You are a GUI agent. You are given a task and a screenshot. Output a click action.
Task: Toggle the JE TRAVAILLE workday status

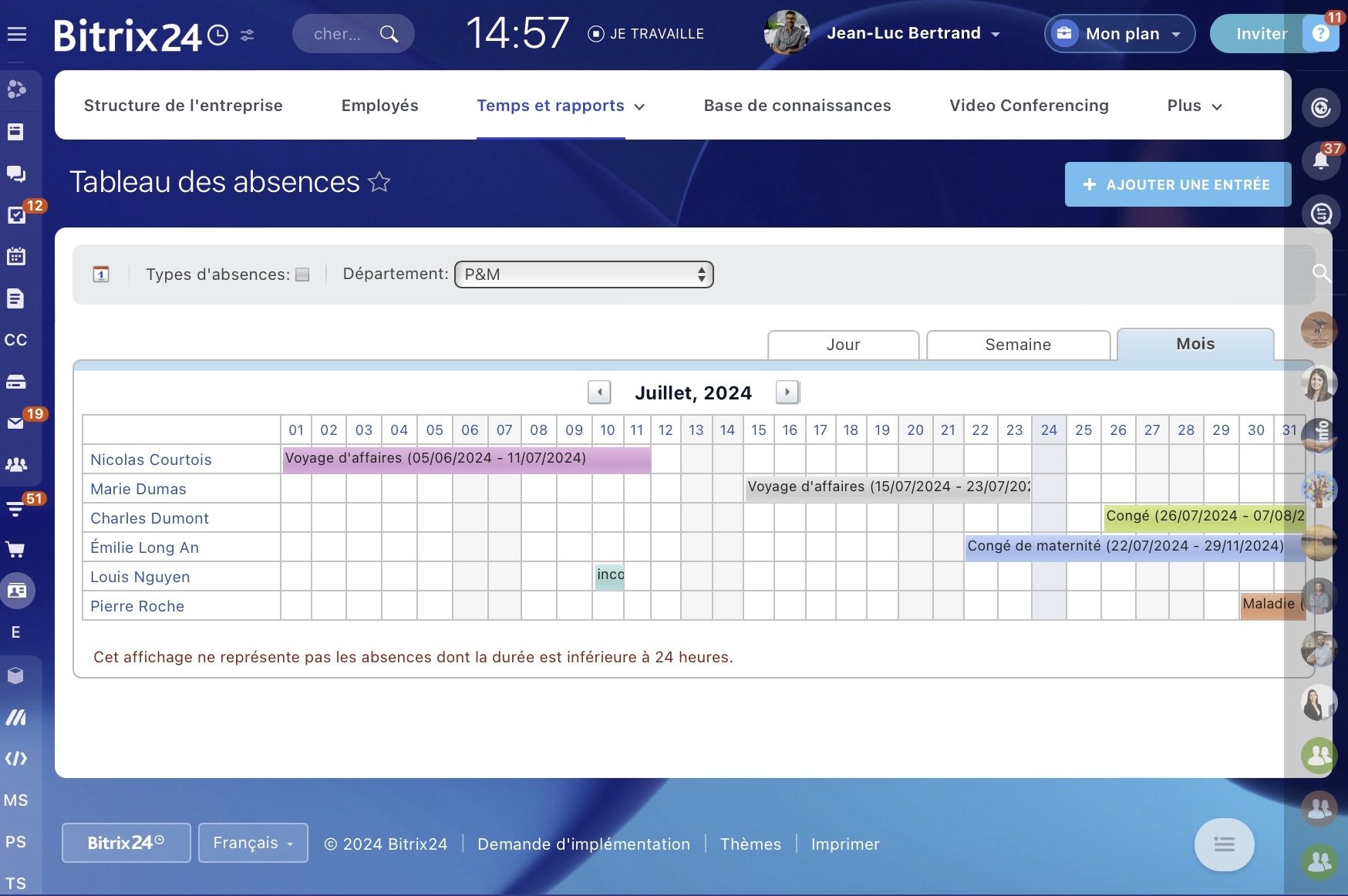coord(645,34)
